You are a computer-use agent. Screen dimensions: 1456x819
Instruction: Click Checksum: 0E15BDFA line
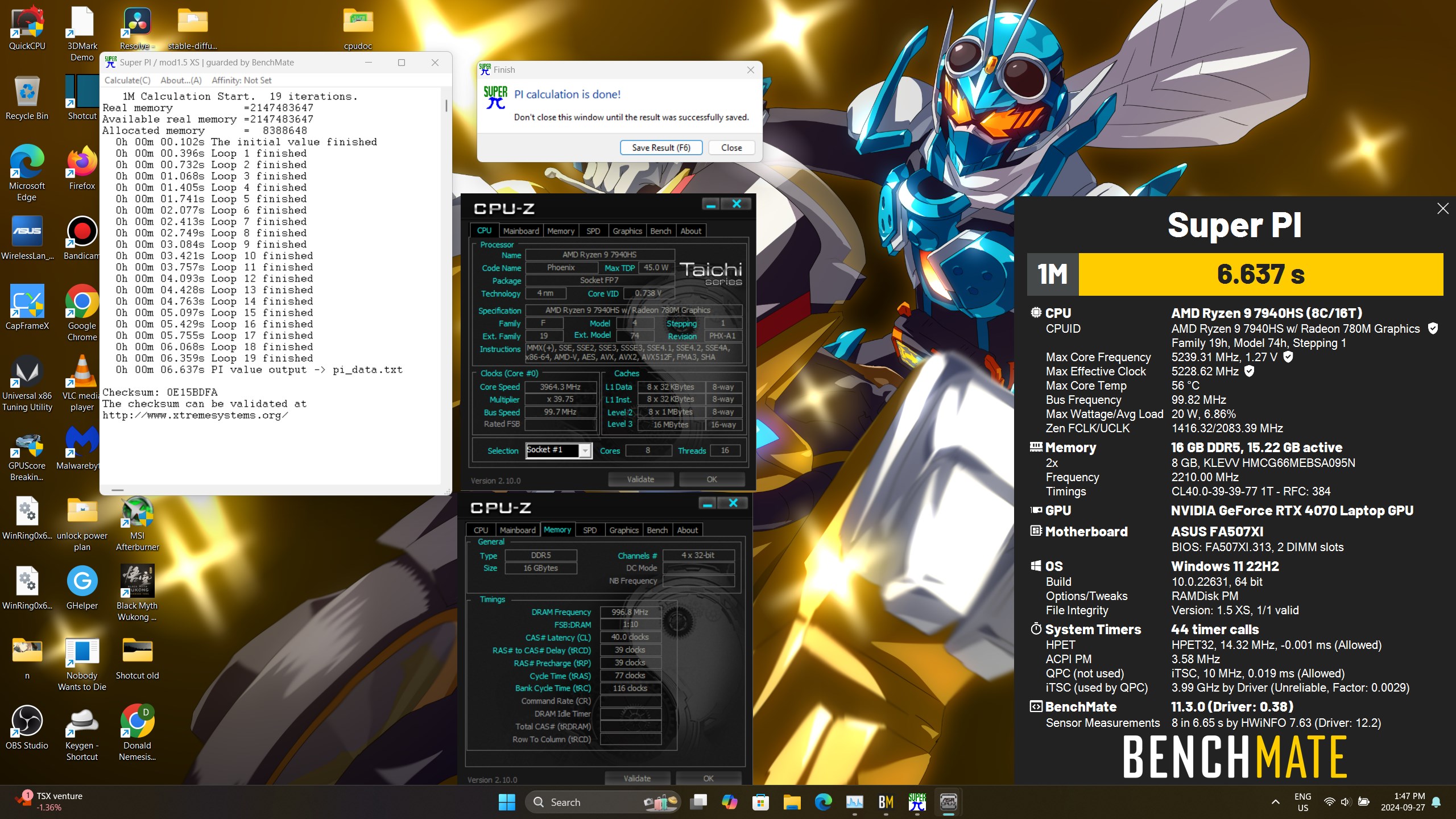[160, 392]
